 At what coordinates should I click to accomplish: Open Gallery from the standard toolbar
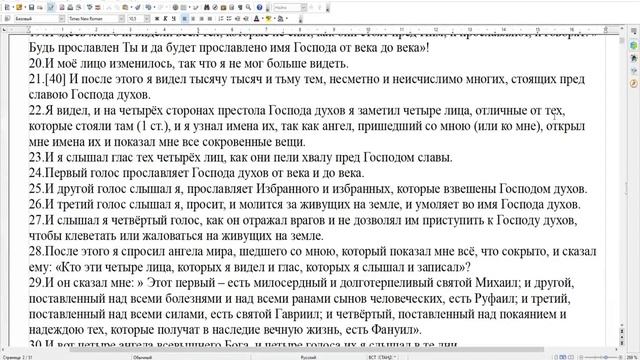(x=223, y=7)
